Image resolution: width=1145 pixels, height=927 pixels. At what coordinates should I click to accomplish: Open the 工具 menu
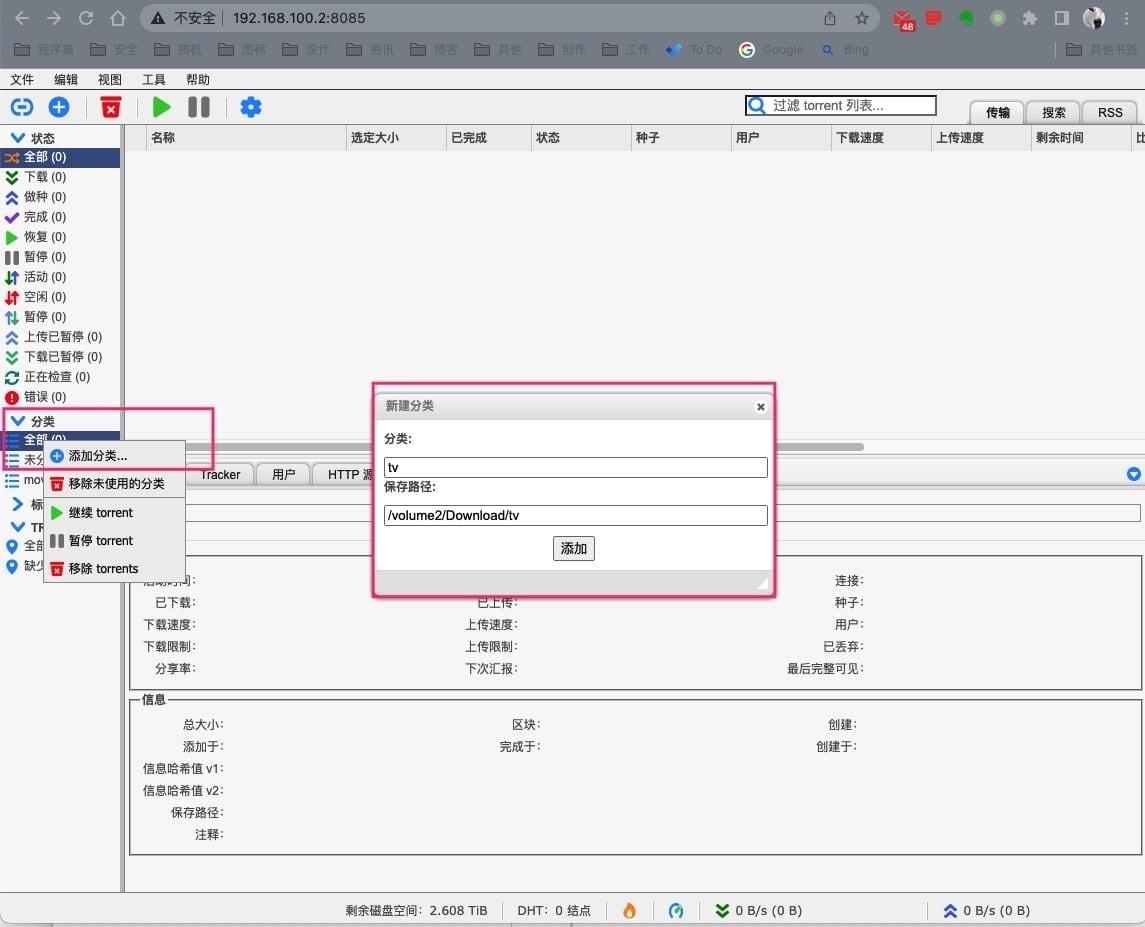click(154, 80)
